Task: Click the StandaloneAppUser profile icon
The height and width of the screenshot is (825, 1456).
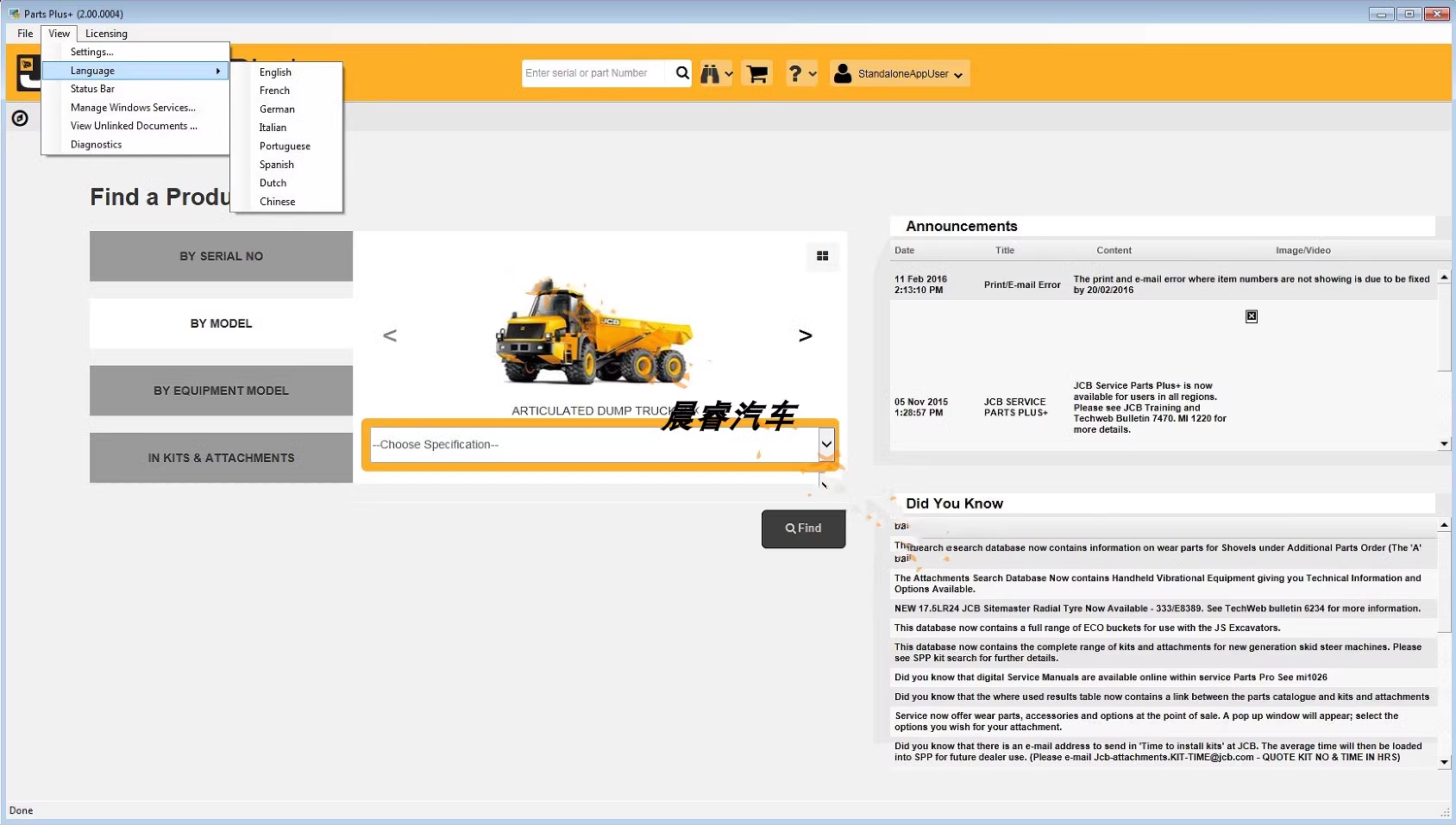Action: click(843, 73)
